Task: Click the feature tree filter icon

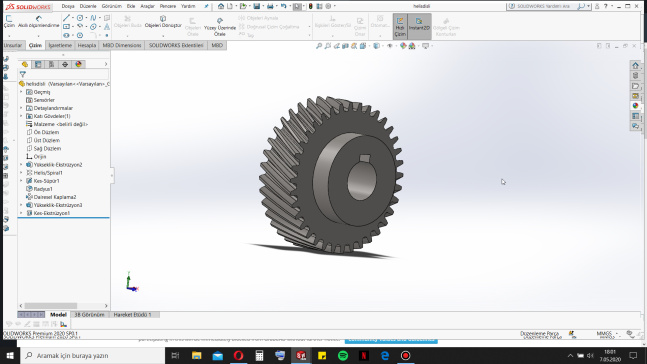Action: (23, 75)
